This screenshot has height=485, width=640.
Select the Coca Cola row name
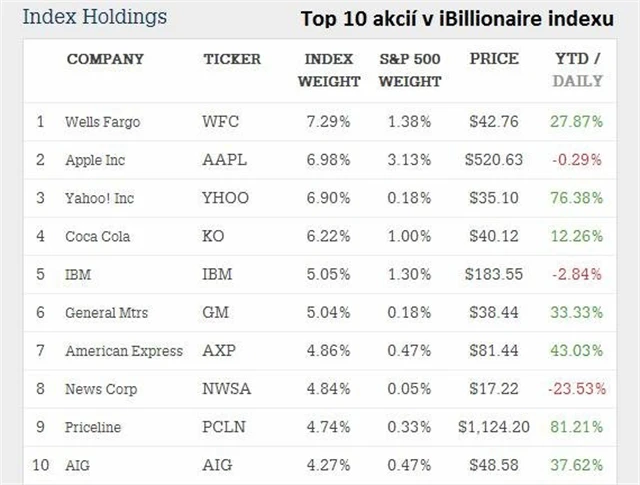tap(97, 237)
